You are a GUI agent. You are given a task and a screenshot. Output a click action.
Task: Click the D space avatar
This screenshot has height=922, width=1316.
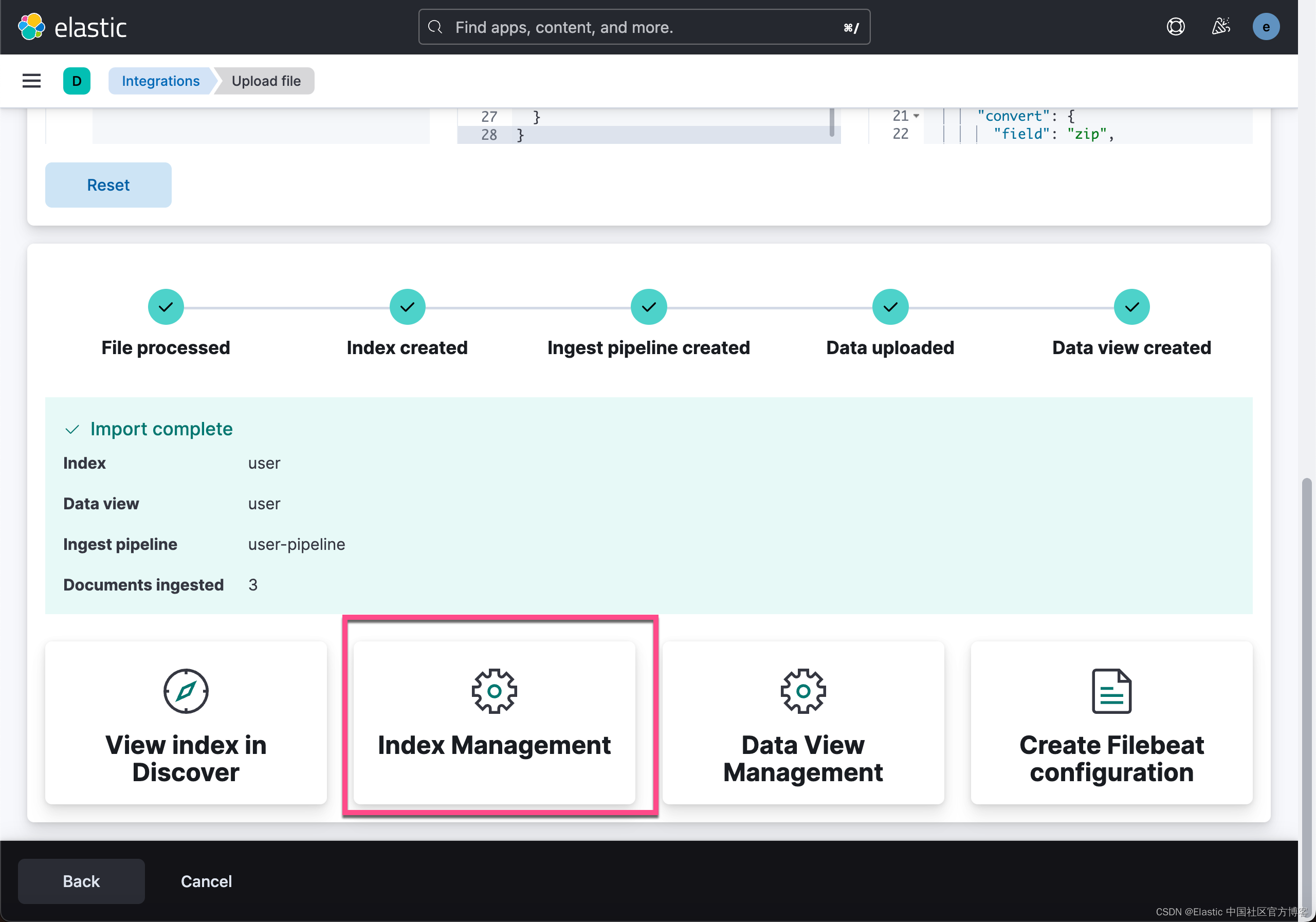pyautogui.click(x=77, y=81)
